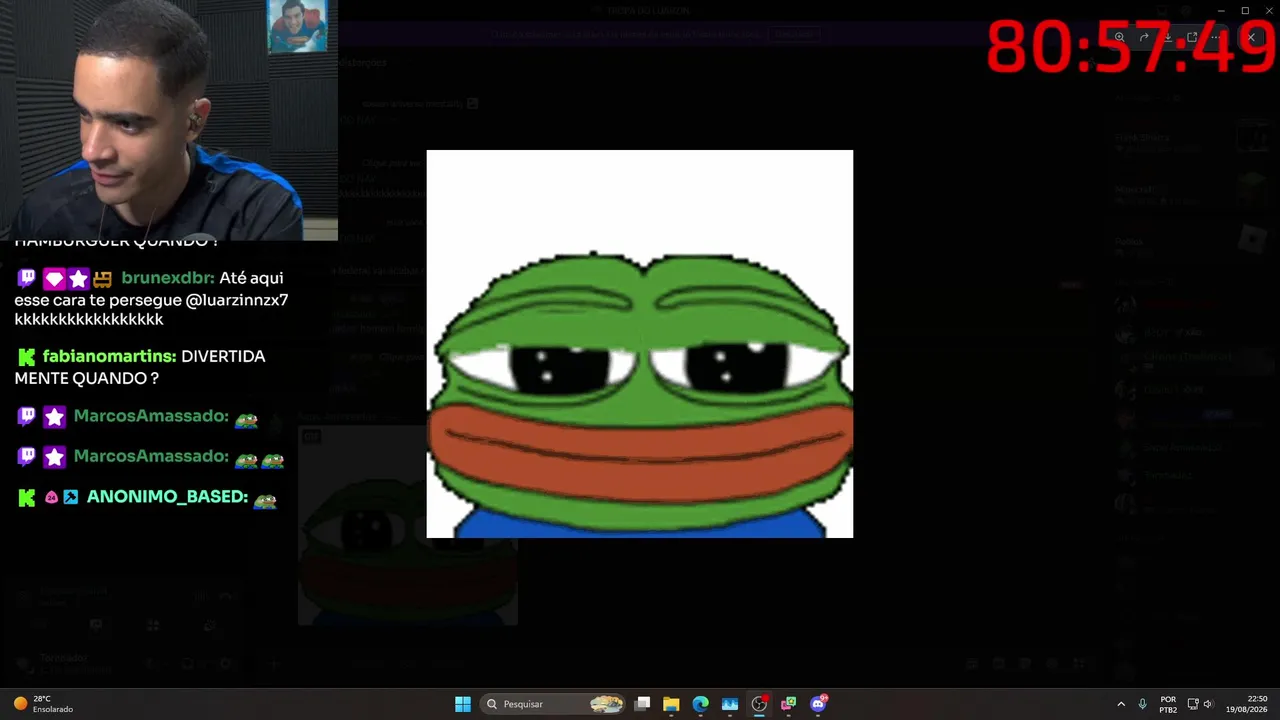The width and height of the screenshot is (1280, 720).
Task: Launch Microsoft Edge from the taskbar
Action: point(700,704)
